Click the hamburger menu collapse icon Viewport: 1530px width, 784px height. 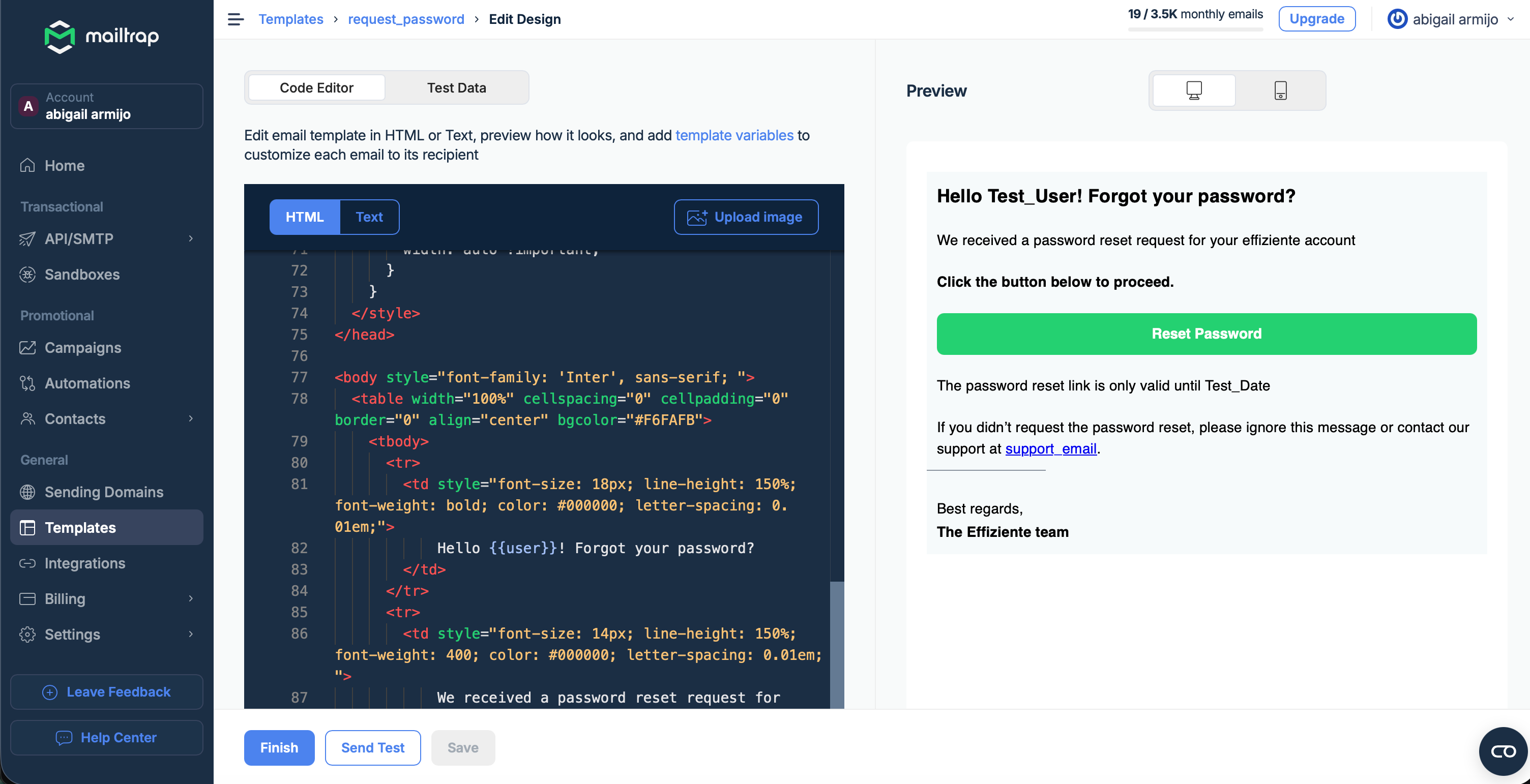click(x=235, y=19)
